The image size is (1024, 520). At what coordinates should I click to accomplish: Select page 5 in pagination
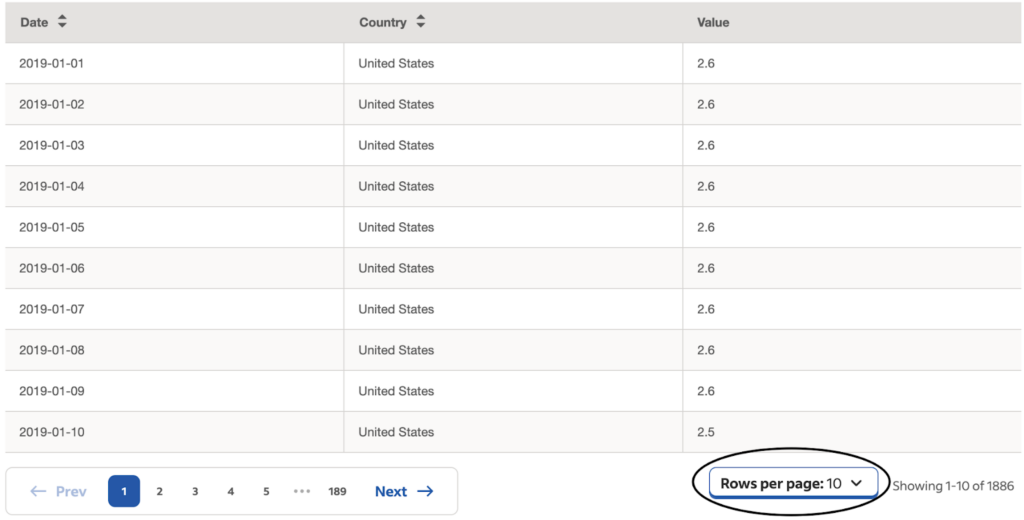[266, 491]
